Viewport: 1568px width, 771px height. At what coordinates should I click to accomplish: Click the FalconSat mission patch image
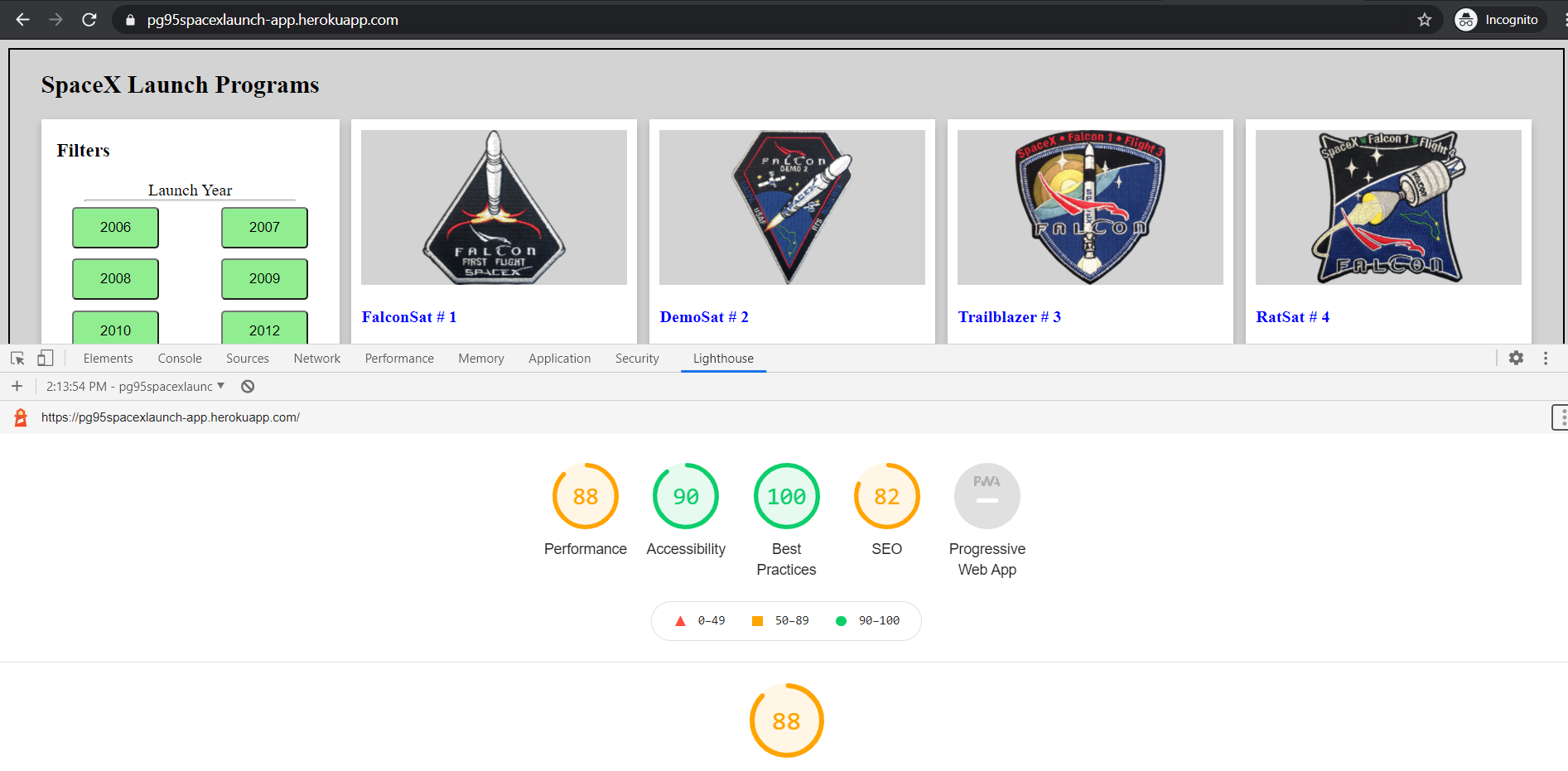(x=494, y=207)
